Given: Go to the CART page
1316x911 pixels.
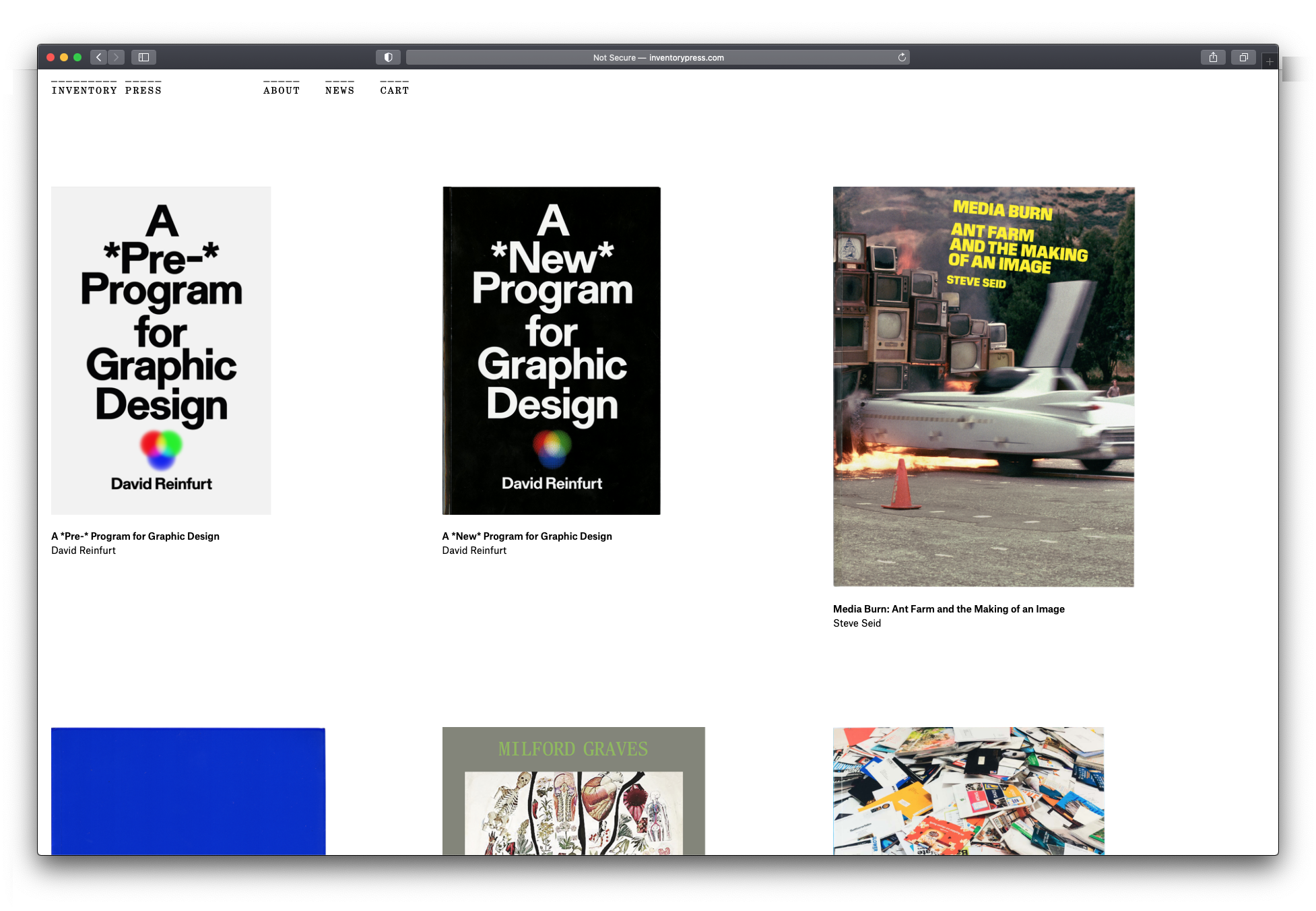Looking at the screenshot, I should coord(395,90).
